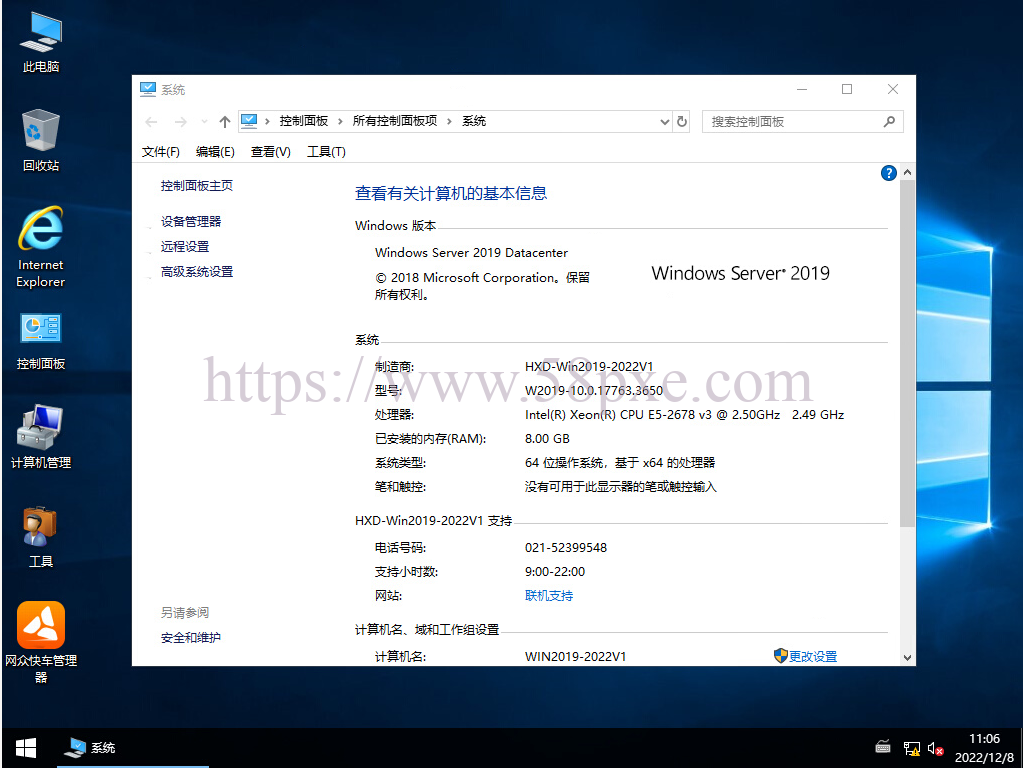
Task: Open 高级系统设置 link
Action: click(x=197, y=272)
